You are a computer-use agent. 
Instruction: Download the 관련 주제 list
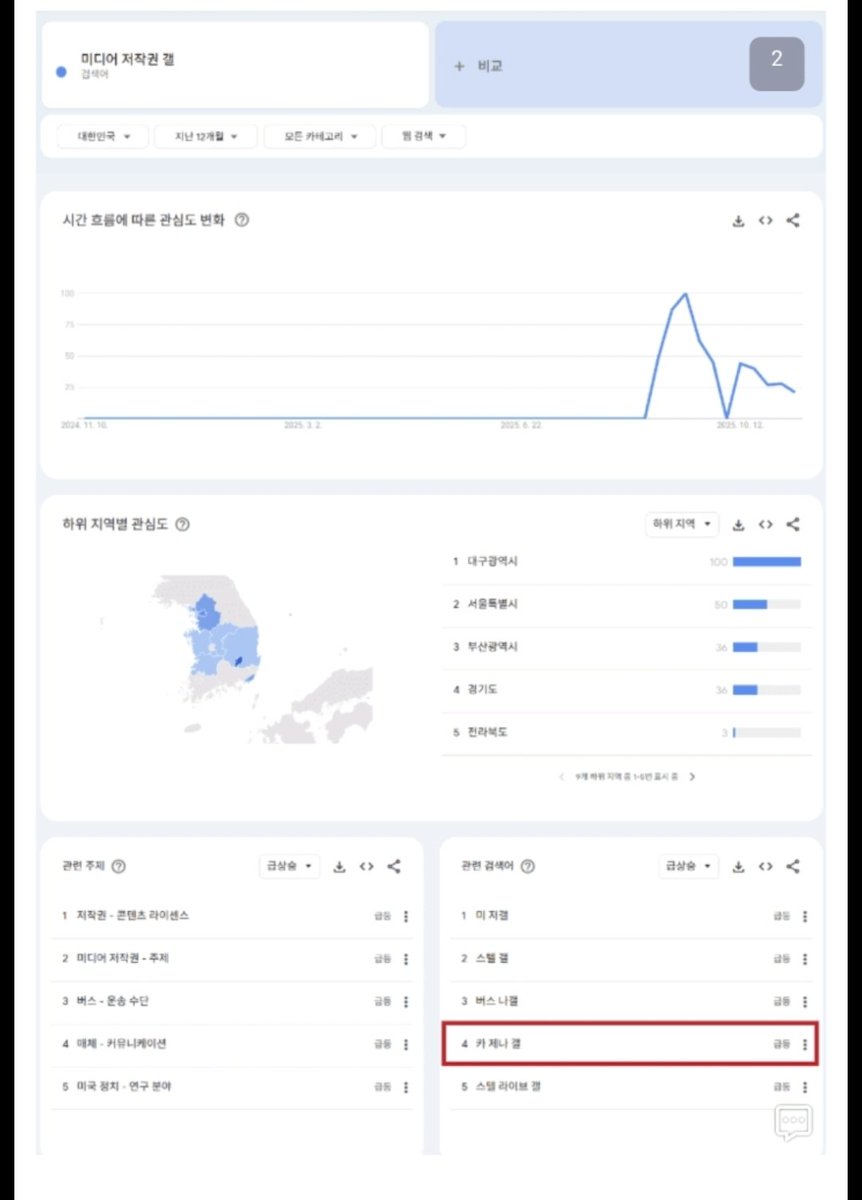click(x=339, y=866)
